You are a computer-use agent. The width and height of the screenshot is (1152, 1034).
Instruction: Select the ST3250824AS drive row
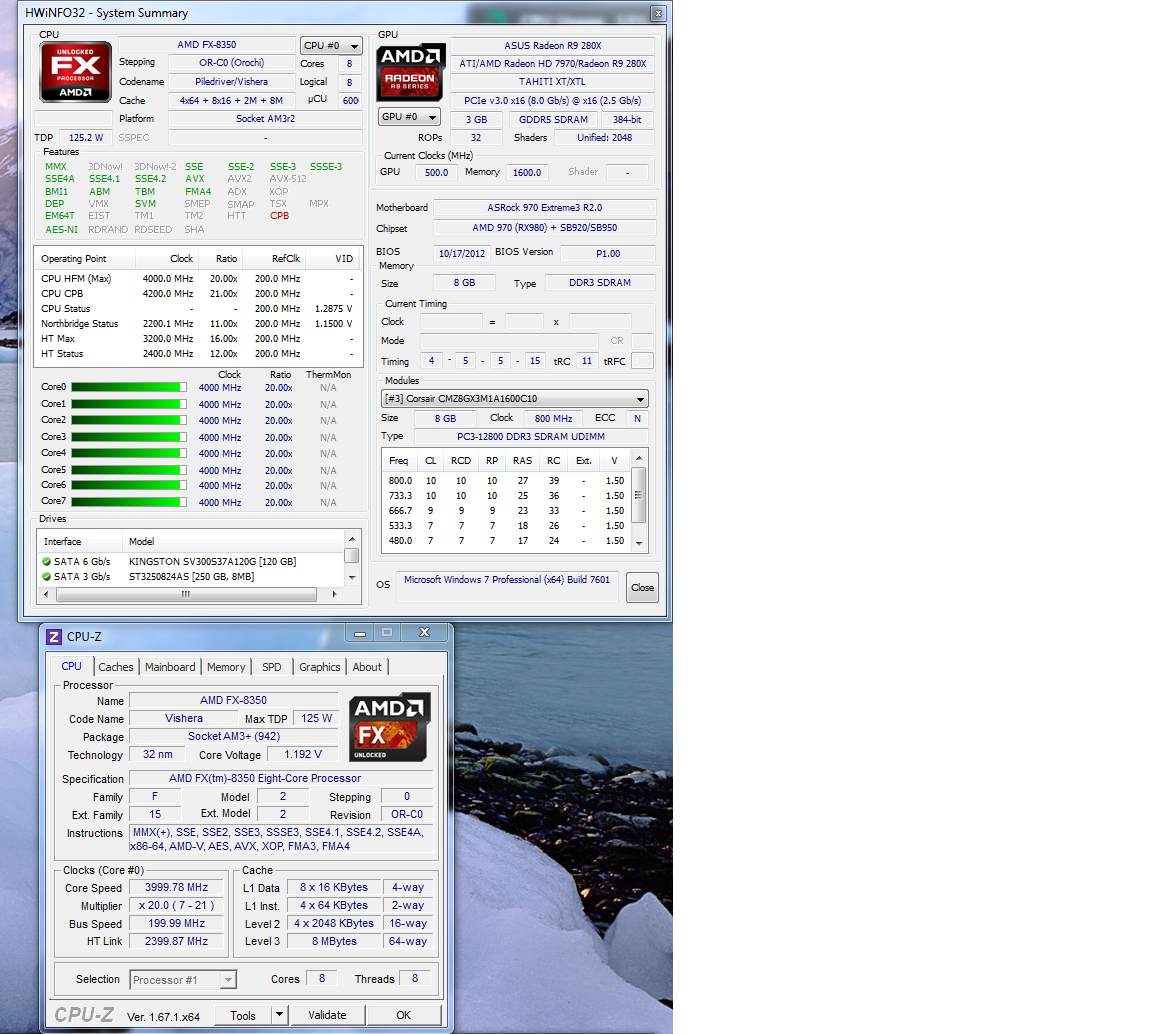point(191,577)
